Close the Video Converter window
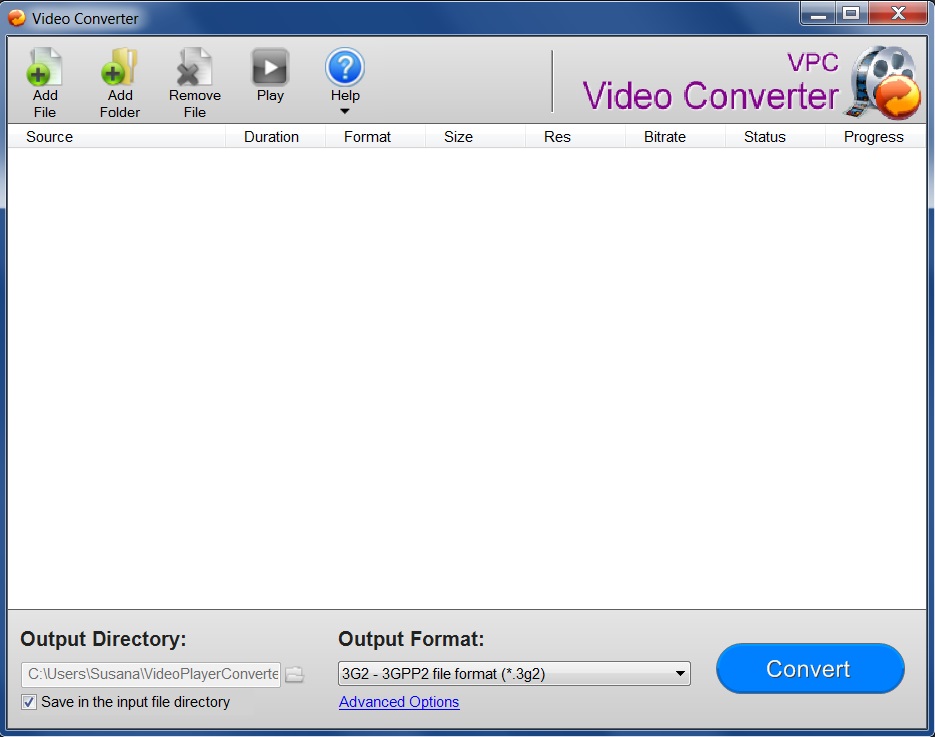The height and width of the screenshot is (737, 935). click(x=898, y=14)
